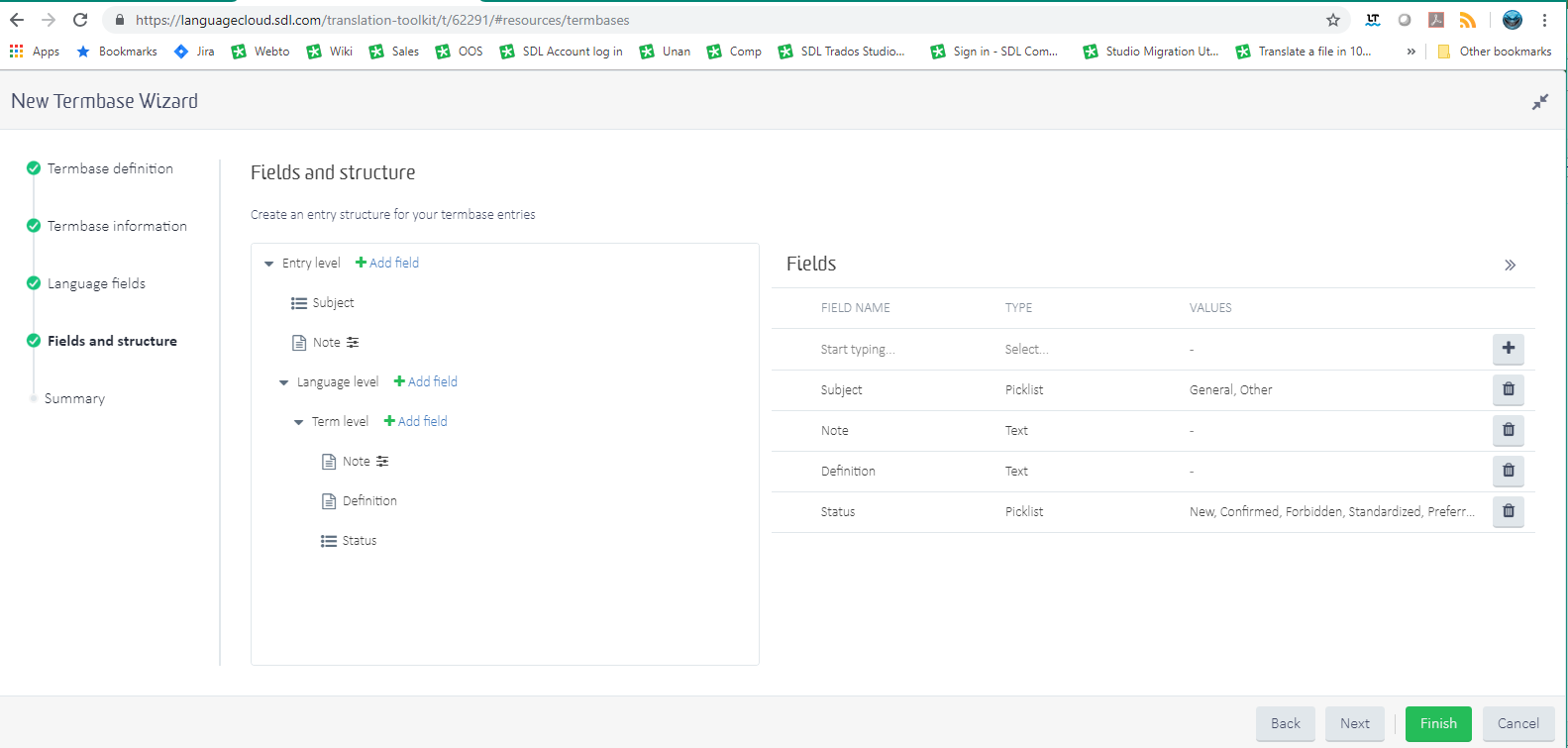Screen dimensions: 1568x748
Task: Delete the Subject field row
Action: (1508, 389)
